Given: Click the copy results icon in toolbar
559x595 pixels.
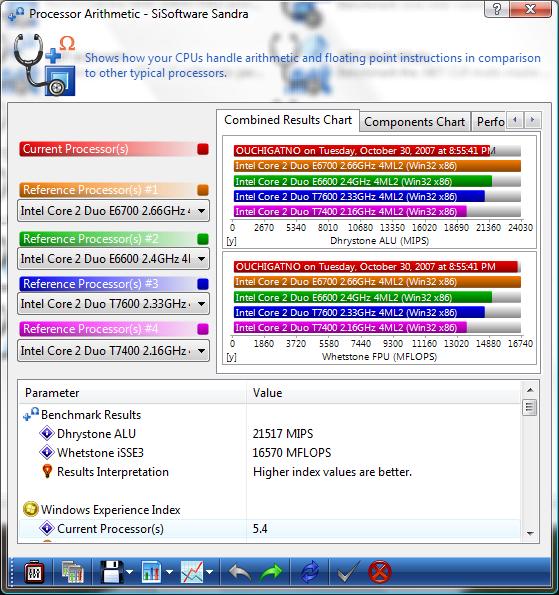Looking at the screenshot, I should [x=72, y=572].
